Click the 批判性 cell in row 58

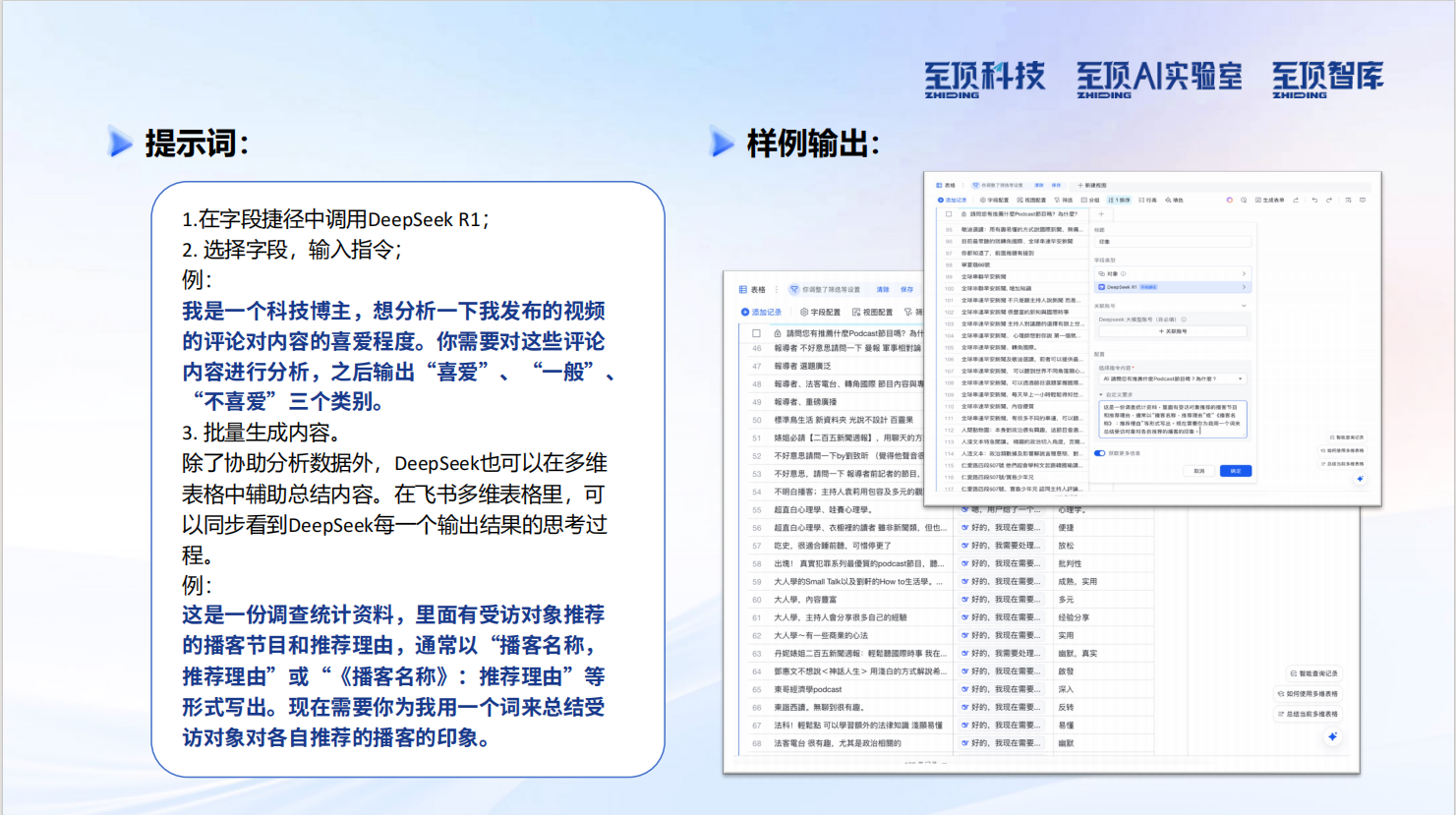point(1103,563)
